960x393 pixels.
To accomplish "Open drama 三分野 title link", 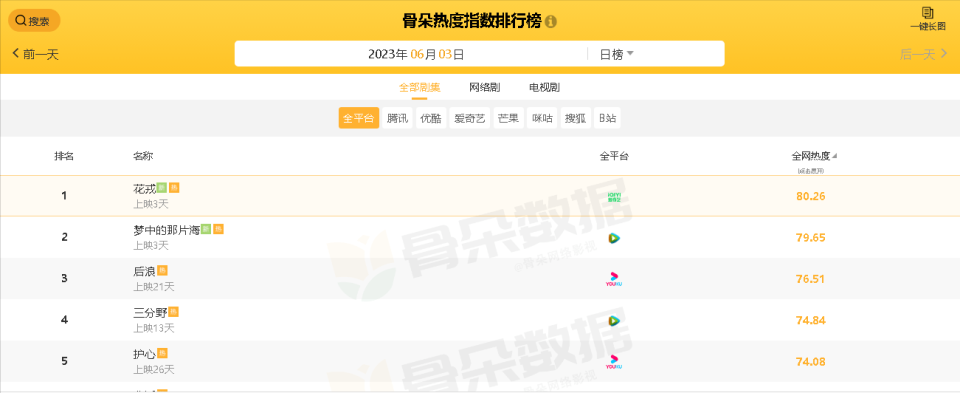I will [150, 313].
